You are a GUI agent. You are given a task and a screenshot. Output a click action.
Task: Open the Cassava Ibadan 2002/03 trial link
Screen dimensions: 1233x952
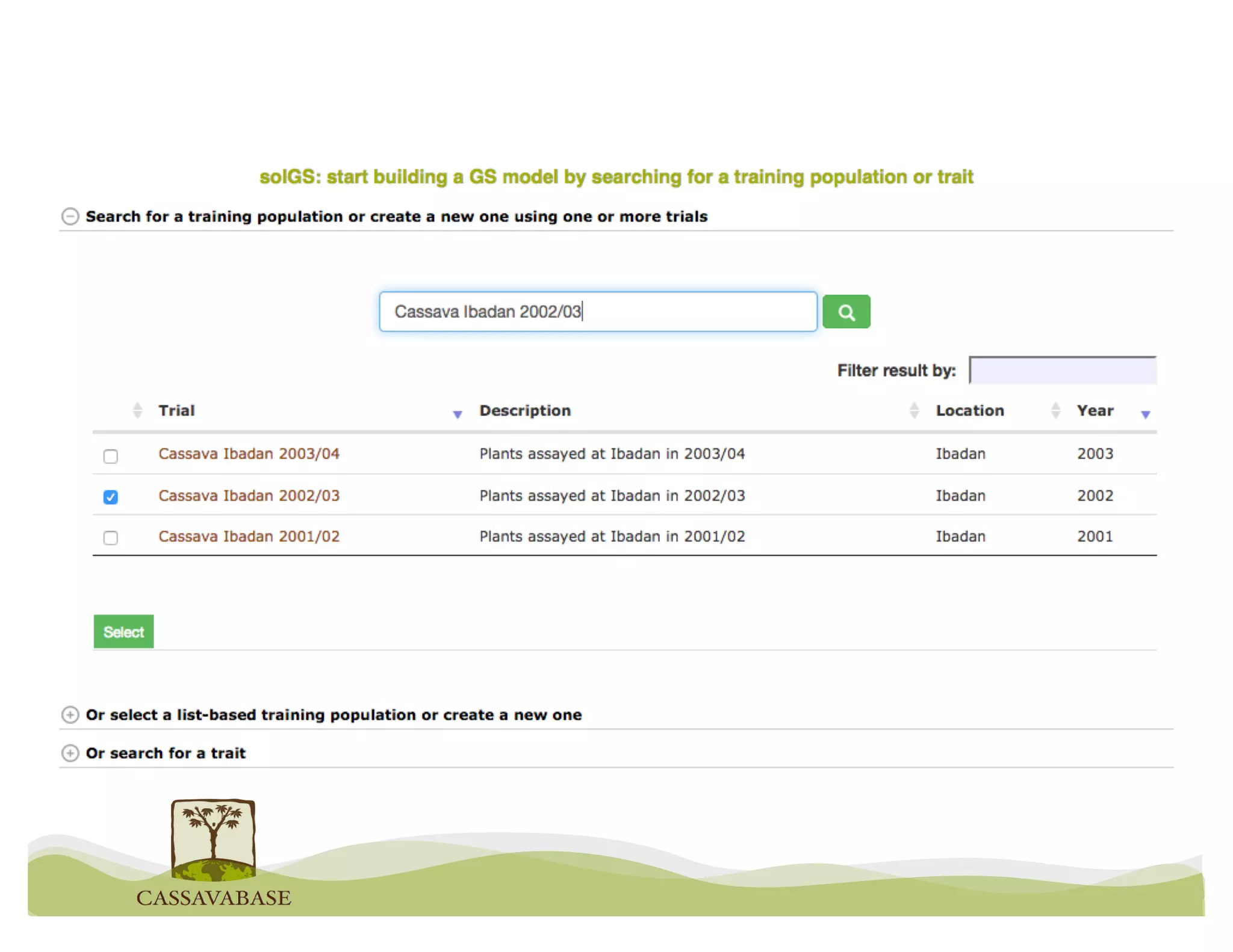(x=249, y=496)
